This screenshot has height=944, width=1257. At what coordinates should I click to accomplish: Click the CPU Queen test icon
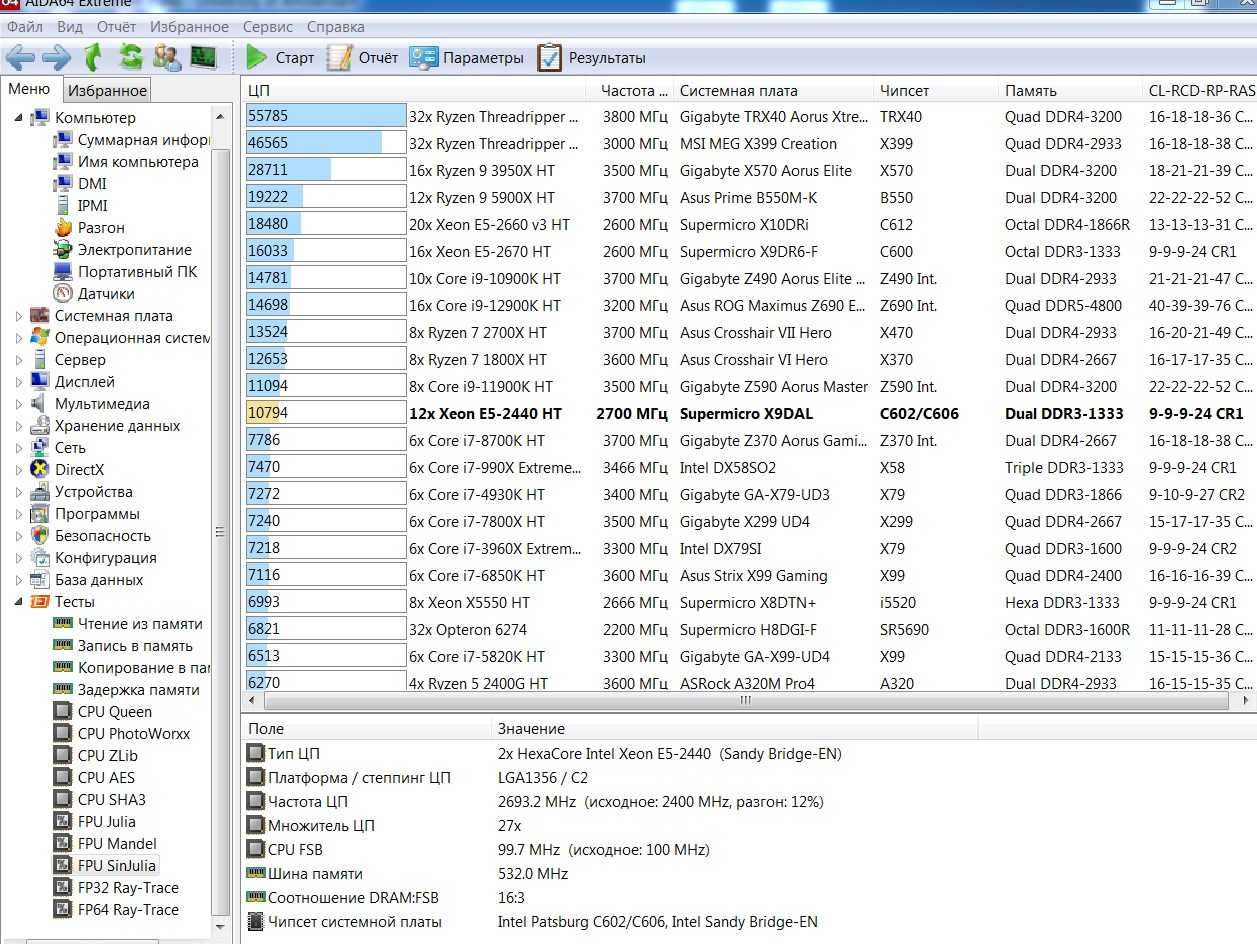(63, 712)
